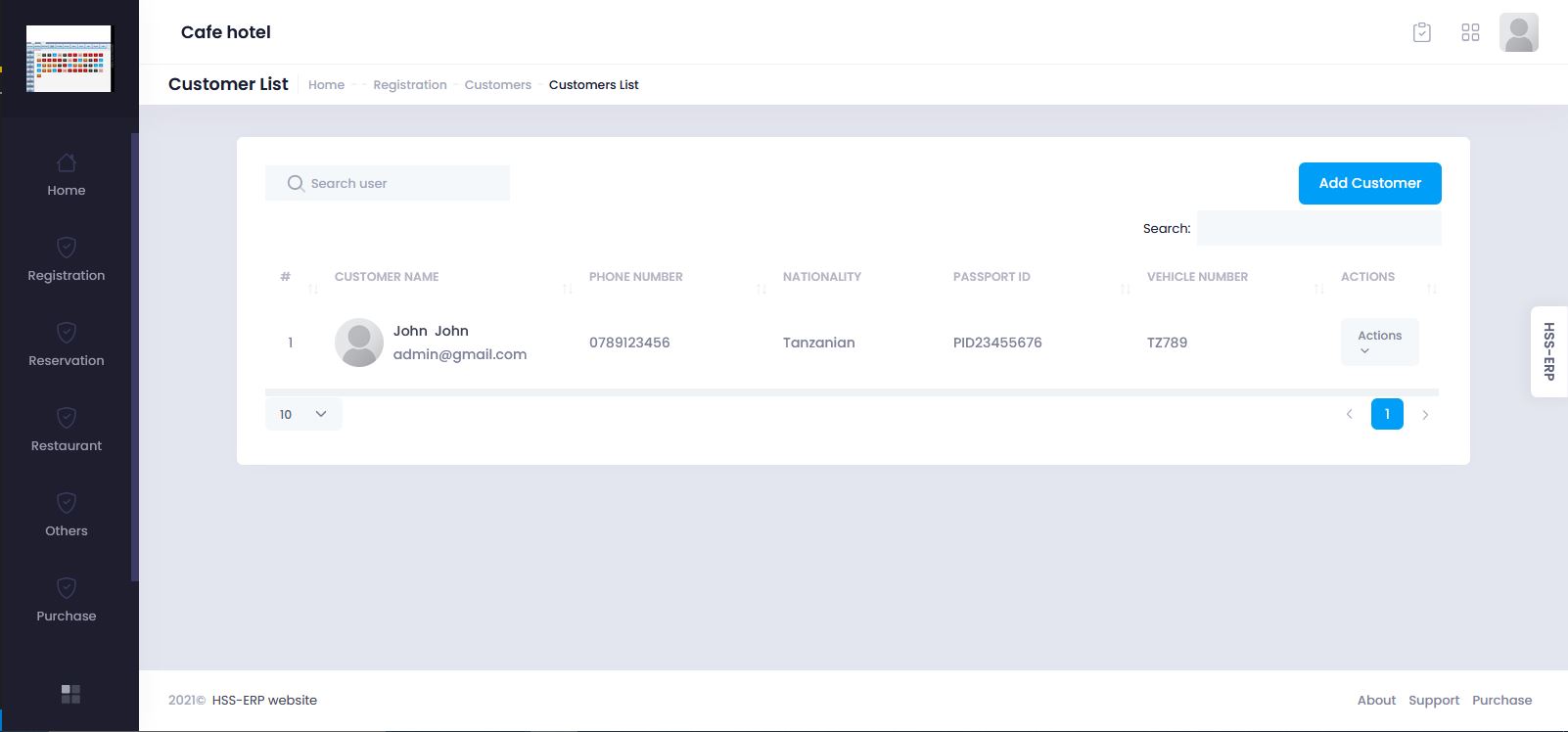Sort table by Customer Name column

(387, 277)
